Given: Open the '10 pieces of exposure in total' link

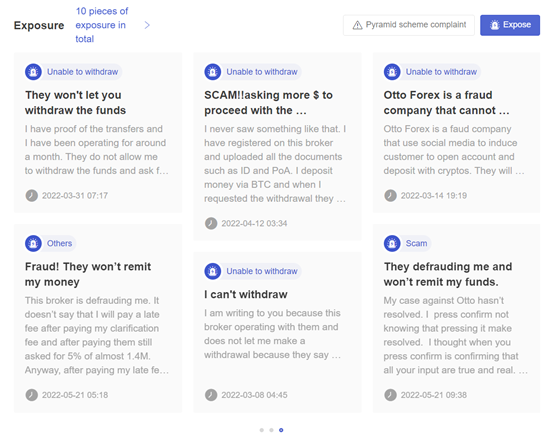Looking at the screenshot, I should (x=101, y=25).
